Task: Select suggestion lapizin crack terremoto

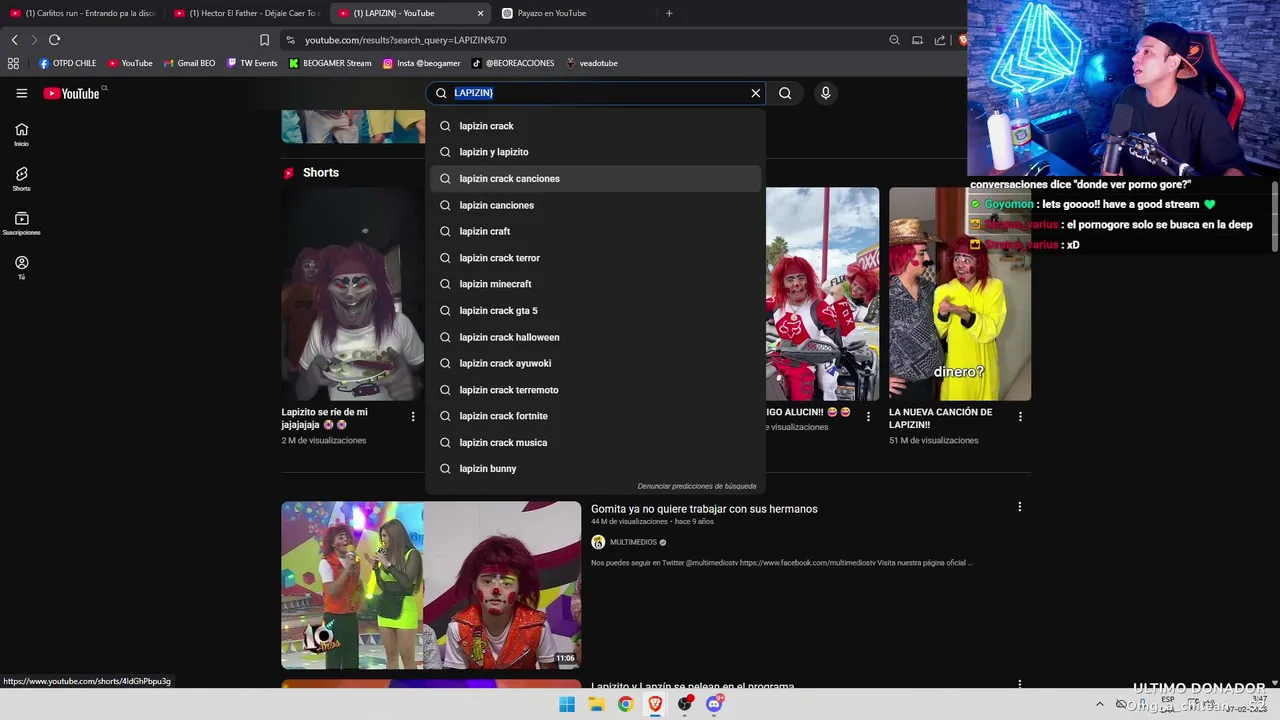Action: (595, 390)
